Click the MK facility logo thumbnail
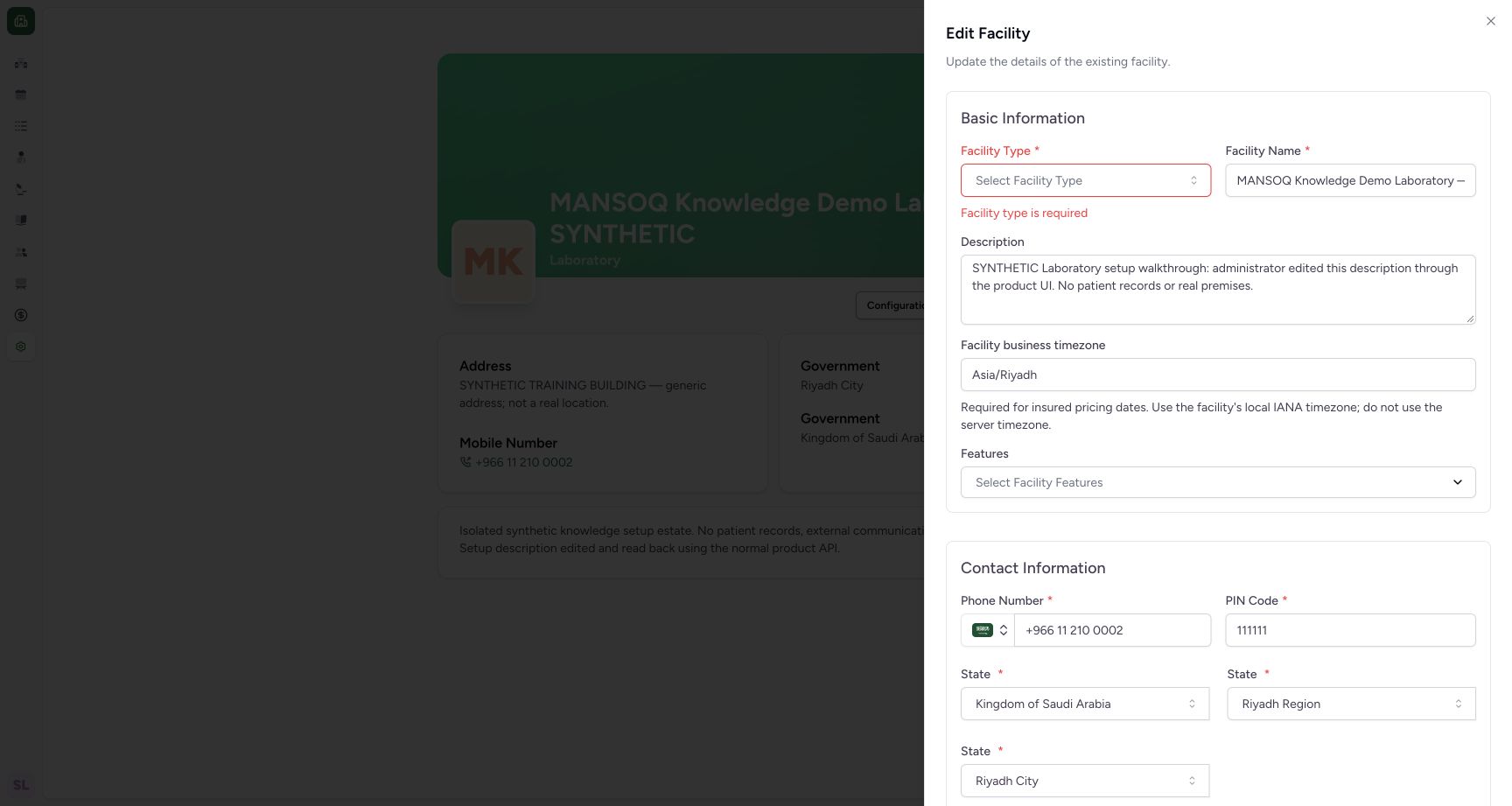 tap(493, 262)
